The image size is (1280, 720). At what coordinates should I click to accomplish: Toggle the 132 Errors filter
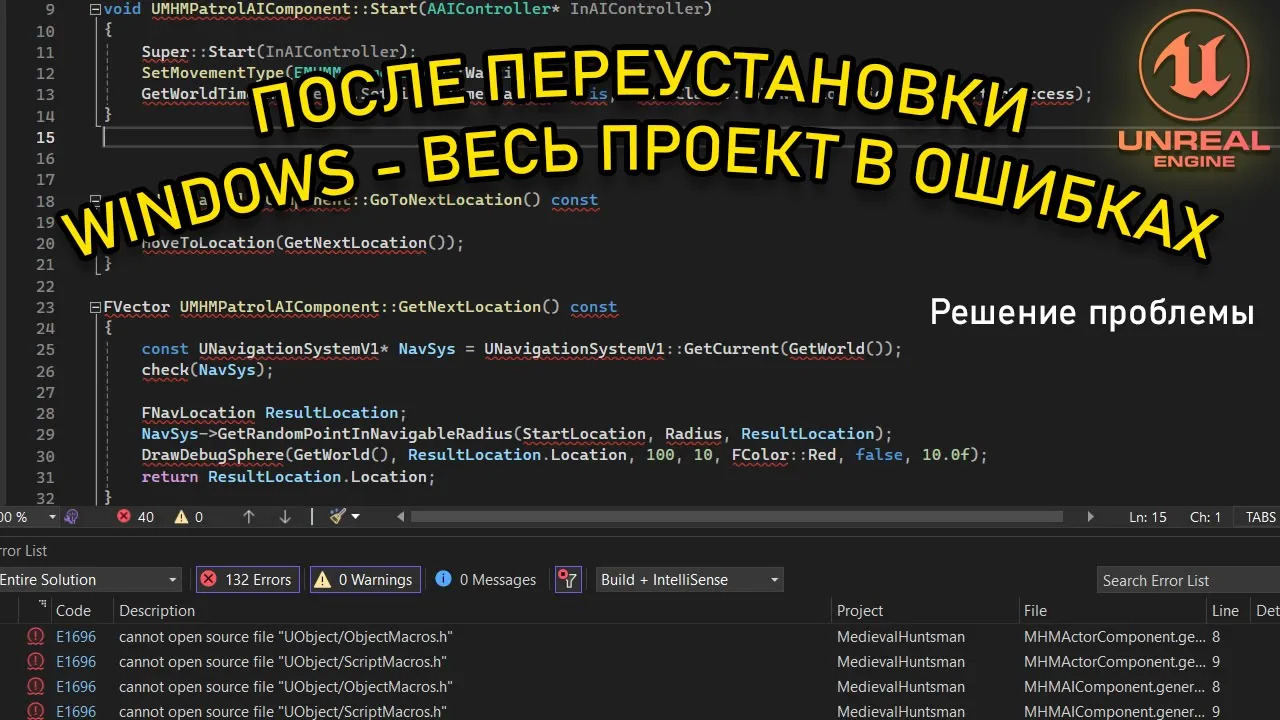[247, 580]
